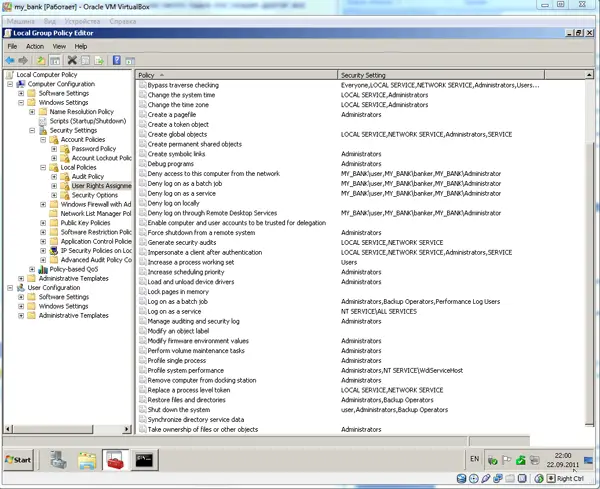Click the Start button
The width and height of the screenshot is (600, 489).
(x=18, y=460)
